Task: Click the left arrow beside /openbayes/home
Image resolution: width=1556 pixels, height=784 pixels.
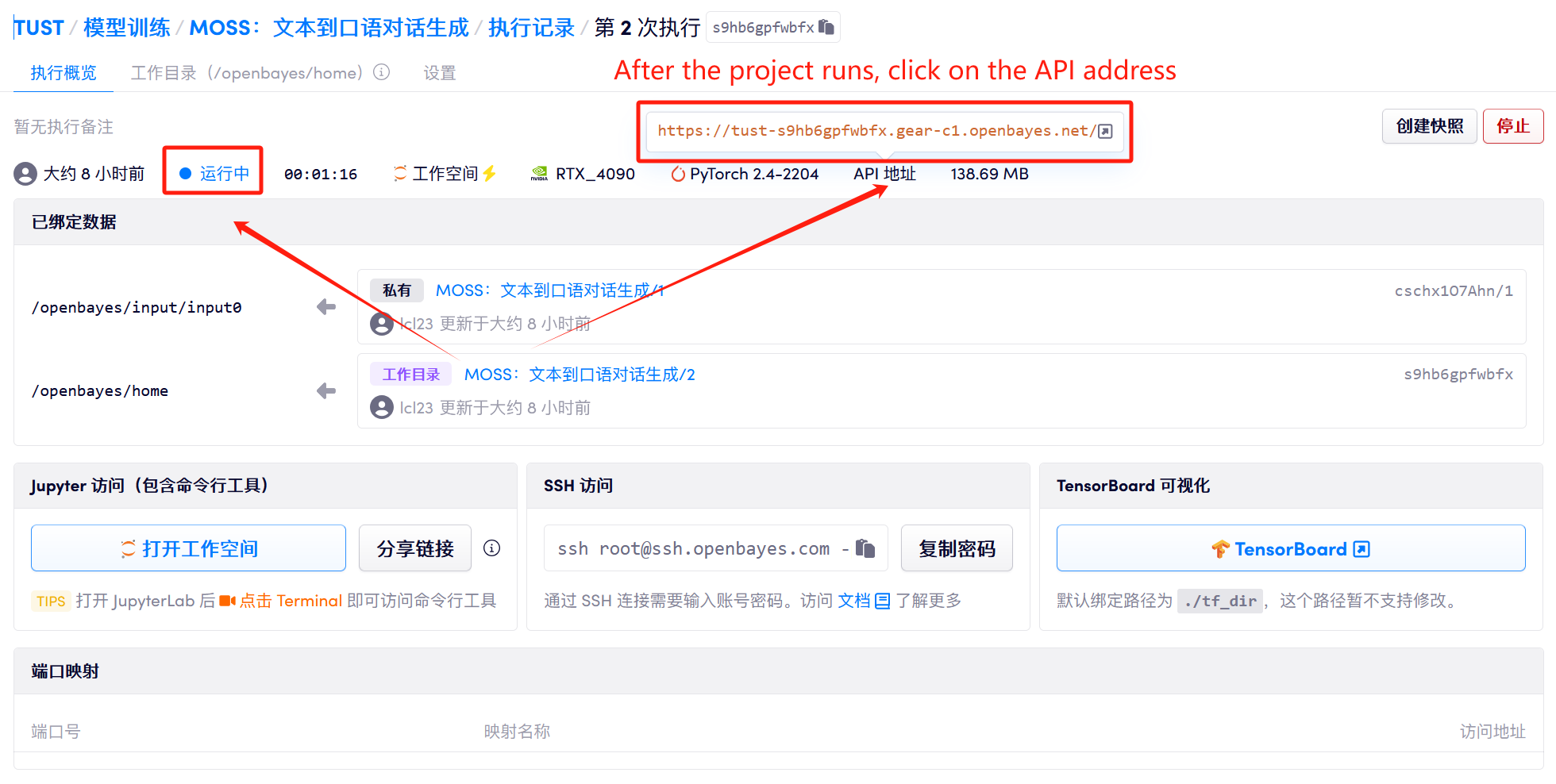Action: [x=326, y=390]
